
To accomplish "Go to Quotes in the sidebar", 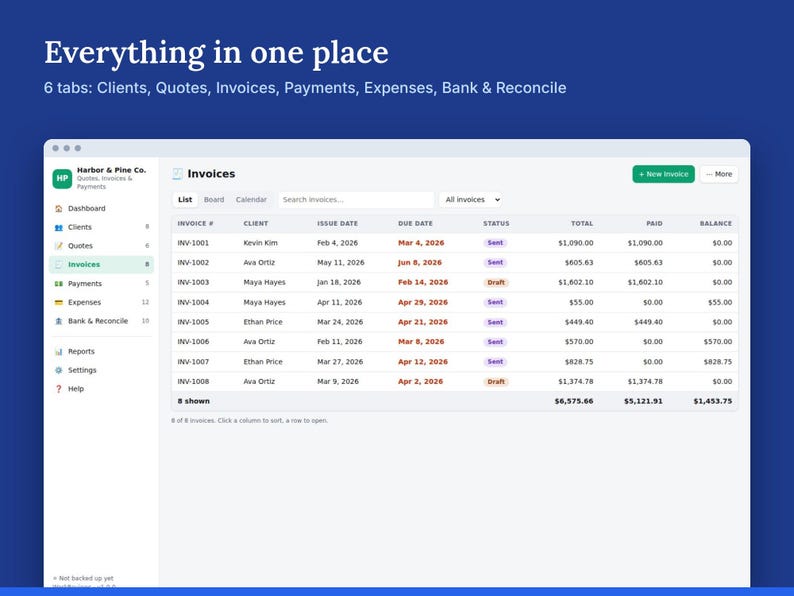I will tap(101, 246).
